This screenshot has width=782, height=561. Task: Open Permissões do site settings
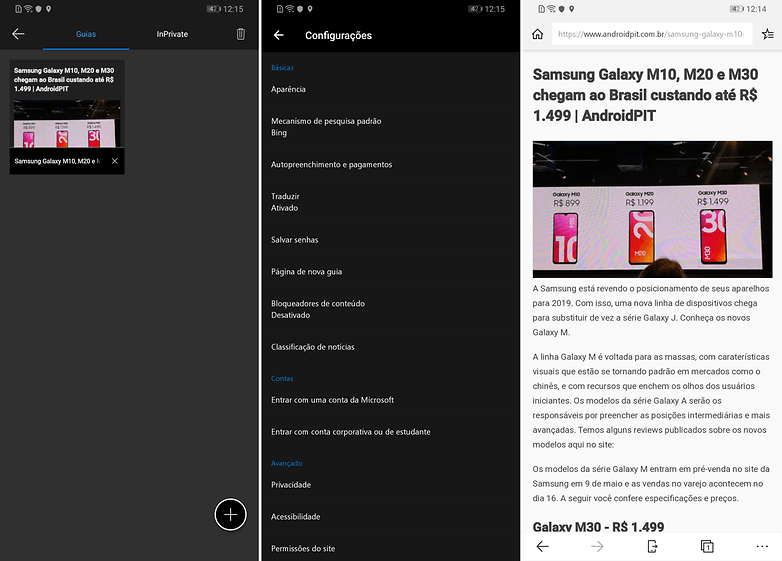pos(391,549)
